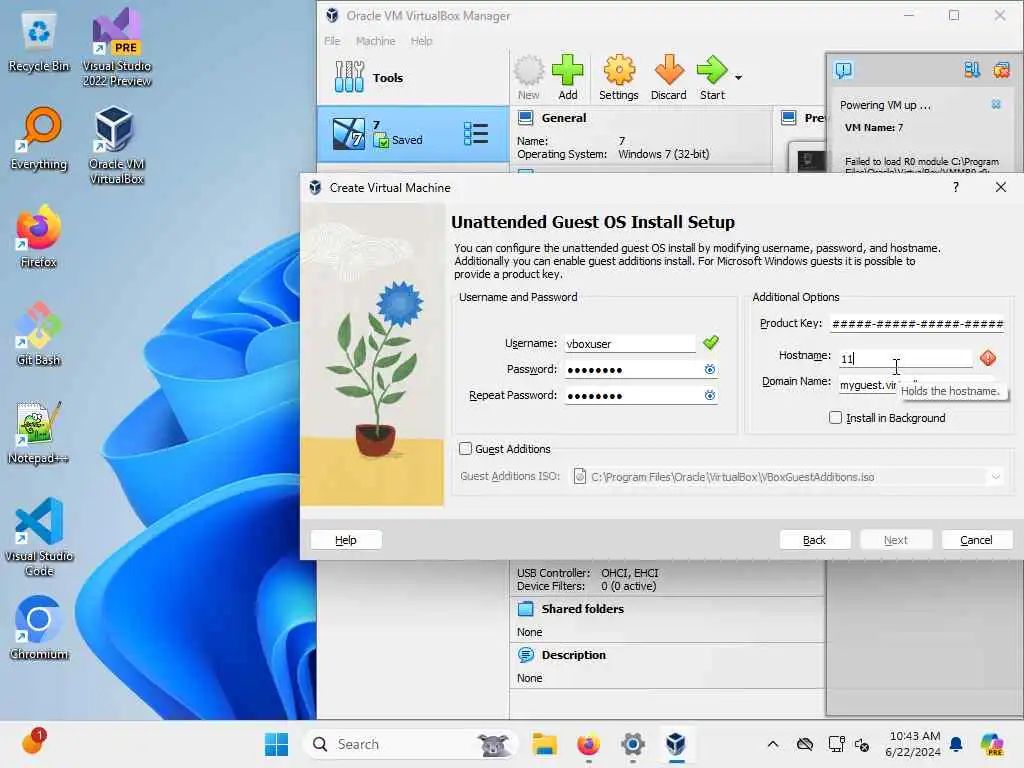The height and width of the screenshot is (768, 1024).
Task: Select the Notepad++ desktop icon
Action: coord(39,432)
